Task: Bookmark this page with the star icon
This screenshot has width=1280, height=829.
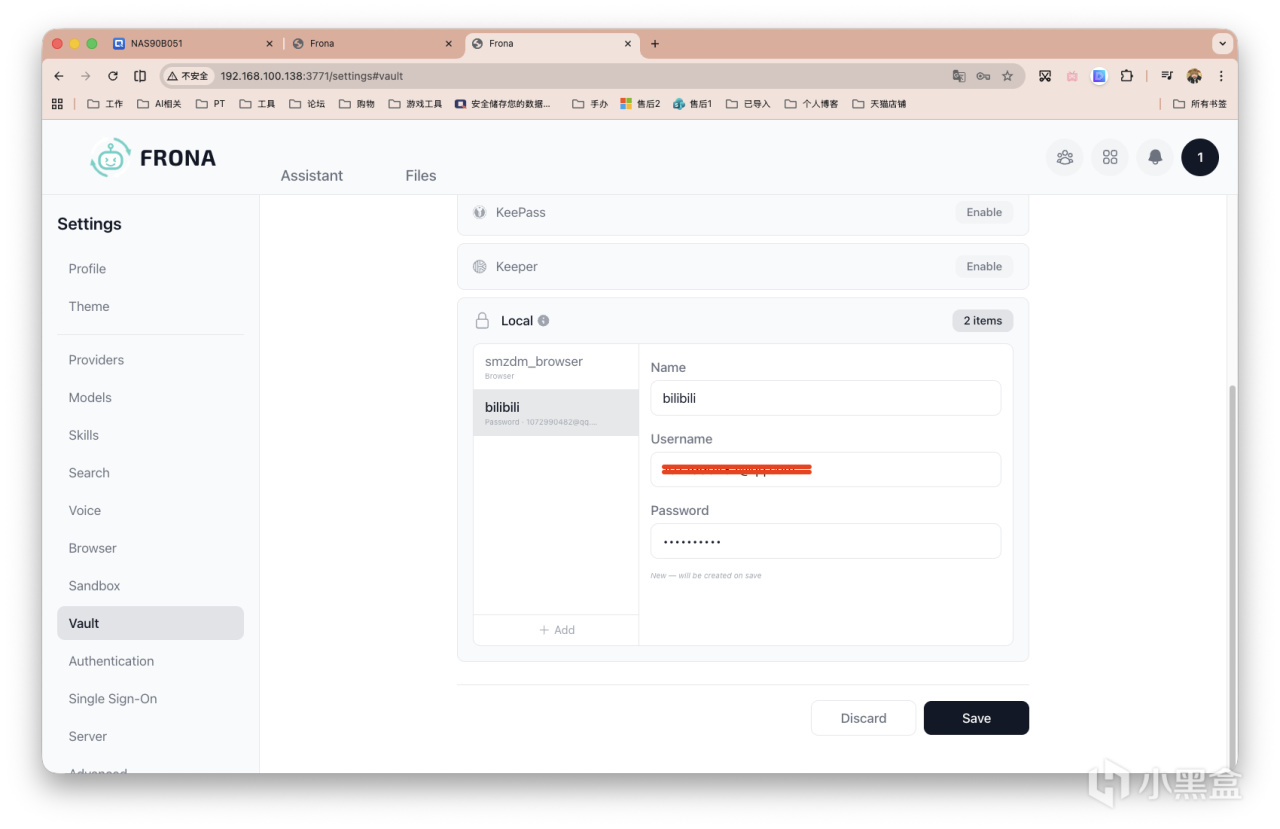Action: click(x=1007, y=76)
